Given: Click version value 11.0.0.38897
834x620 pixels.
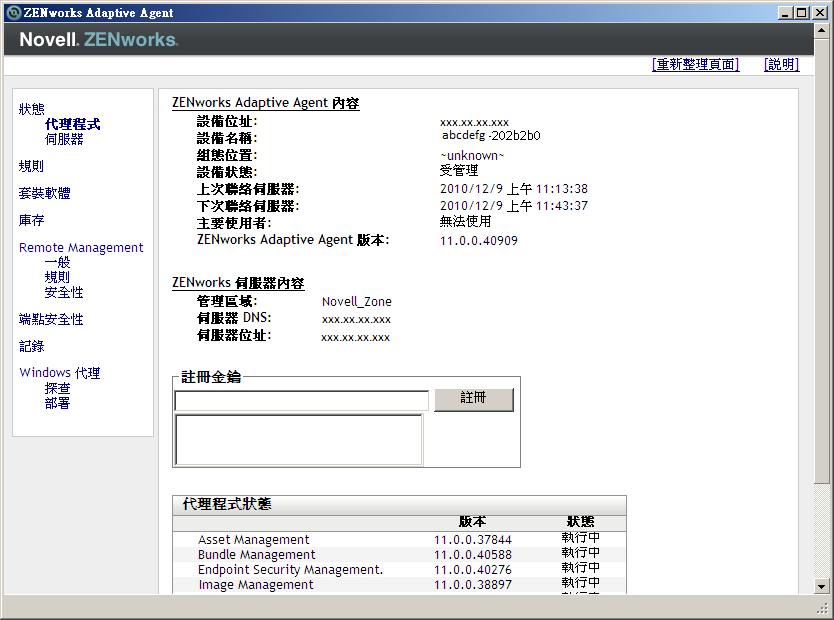Looking at the screenshot, I should (473, 584).
